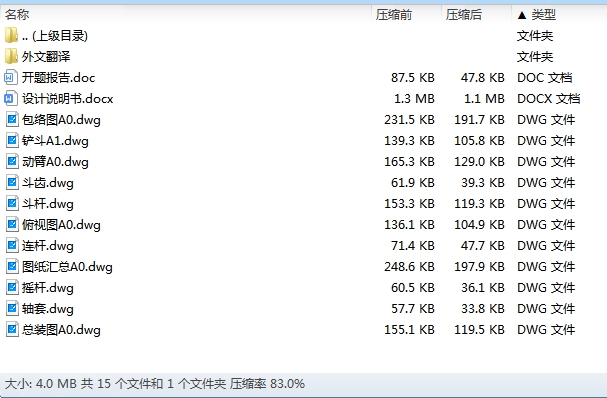Click the 1.3 MB original size value
This screenshot has width=607, height=398.
(414, 98)
